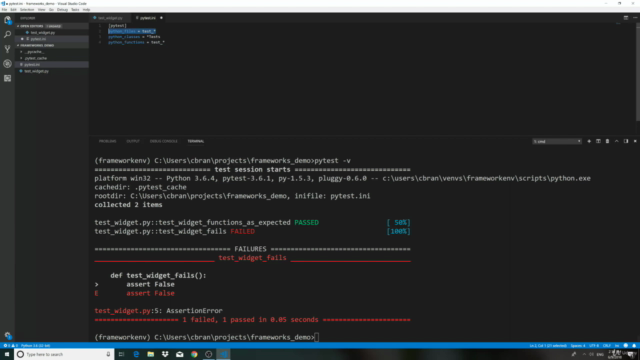Viewport: 640px width, 360px height.
Task: Change line endings via CRLF indicator
Action: (x=607, y=346)
